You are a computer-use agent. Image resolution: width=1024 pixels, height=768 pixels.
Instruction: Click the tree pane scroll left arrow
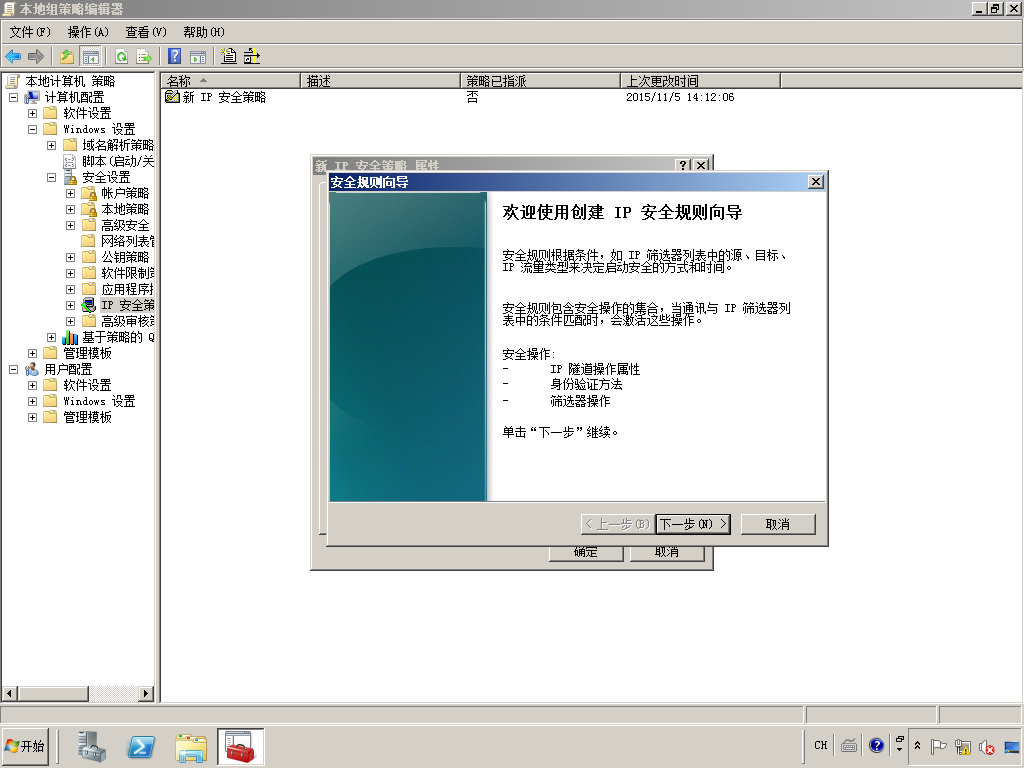pos(10,694)
